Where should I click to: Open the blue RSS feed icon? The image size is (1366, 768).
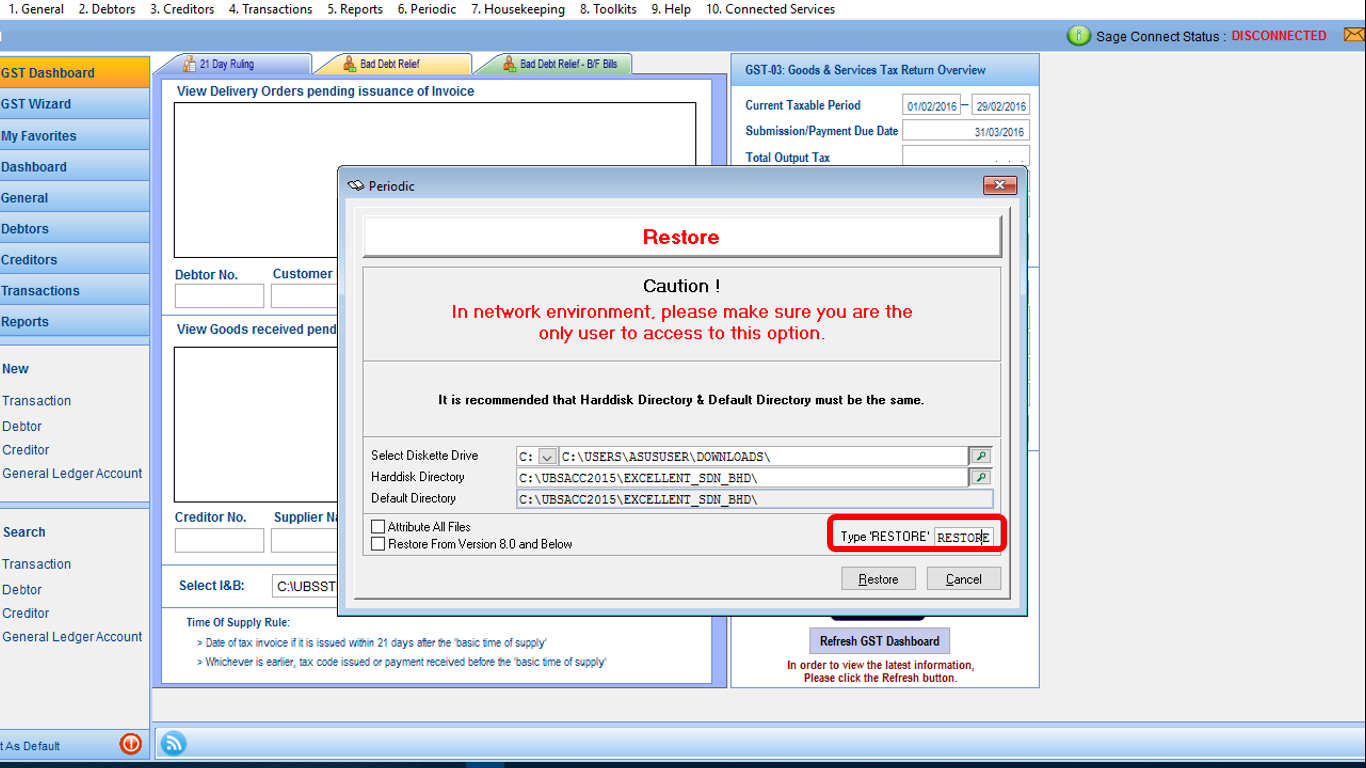click(173, 743)
